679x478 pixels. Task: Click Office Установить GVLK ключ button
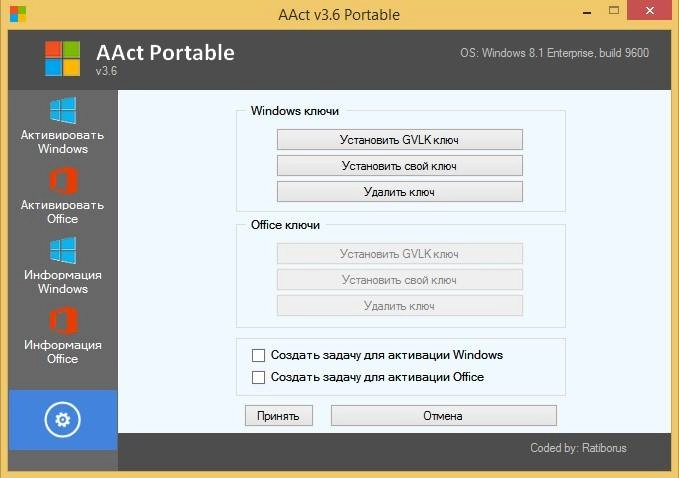400,253
